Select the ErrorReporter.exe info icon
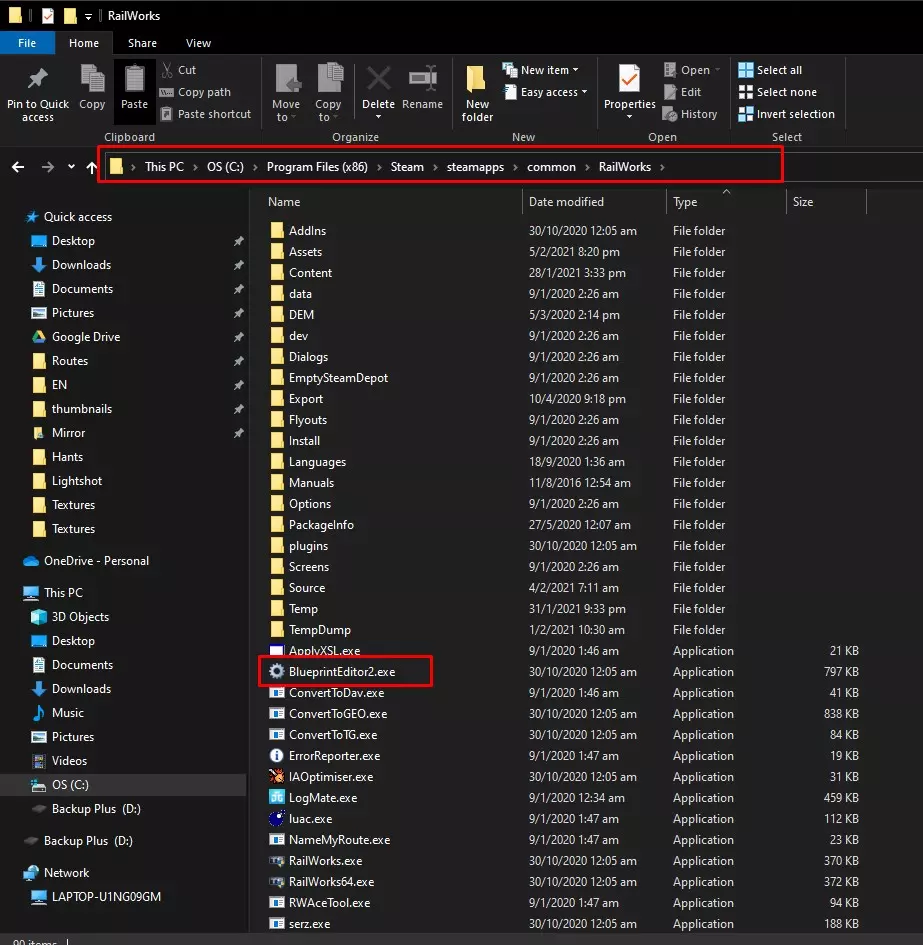The image size is (923, 945). (x=277, y=755)
